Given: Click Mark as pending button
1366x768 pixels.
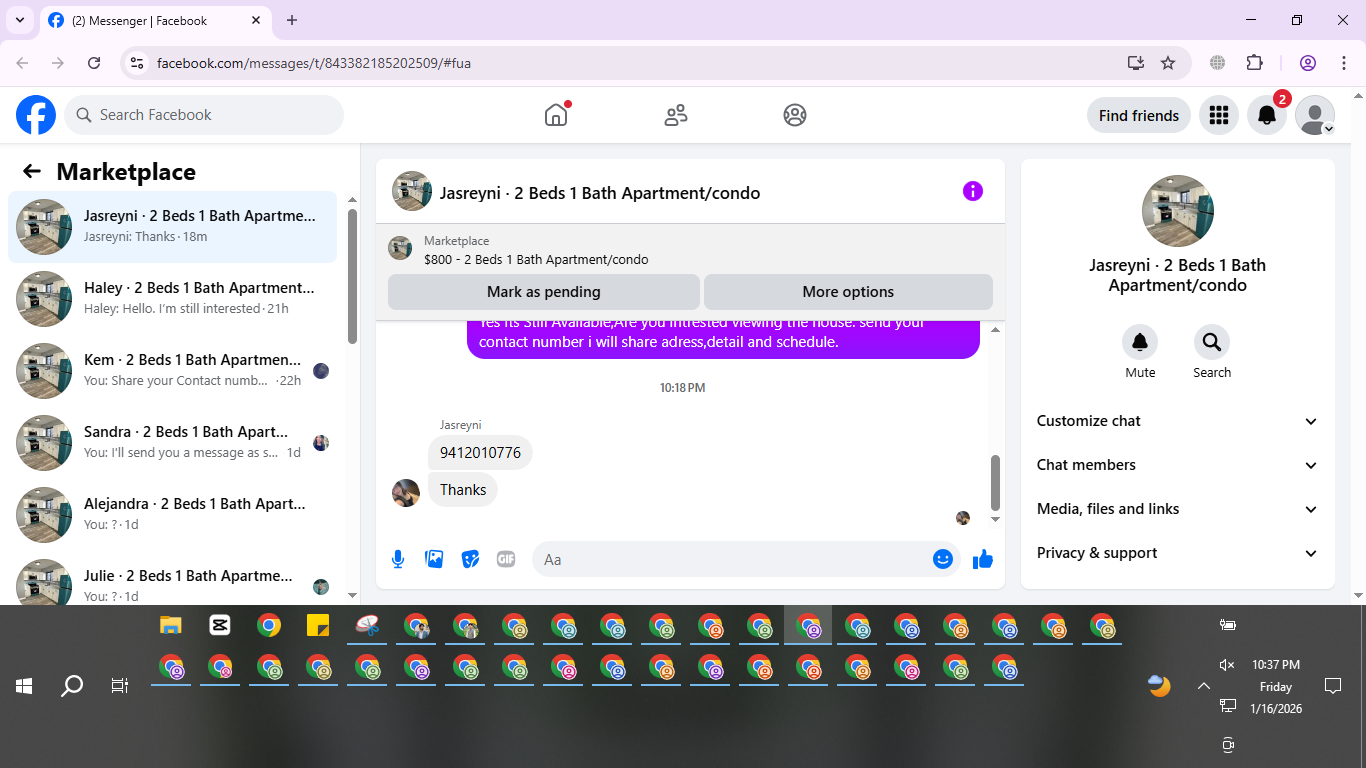Looking at the screenshot, I should coord(544,292).
